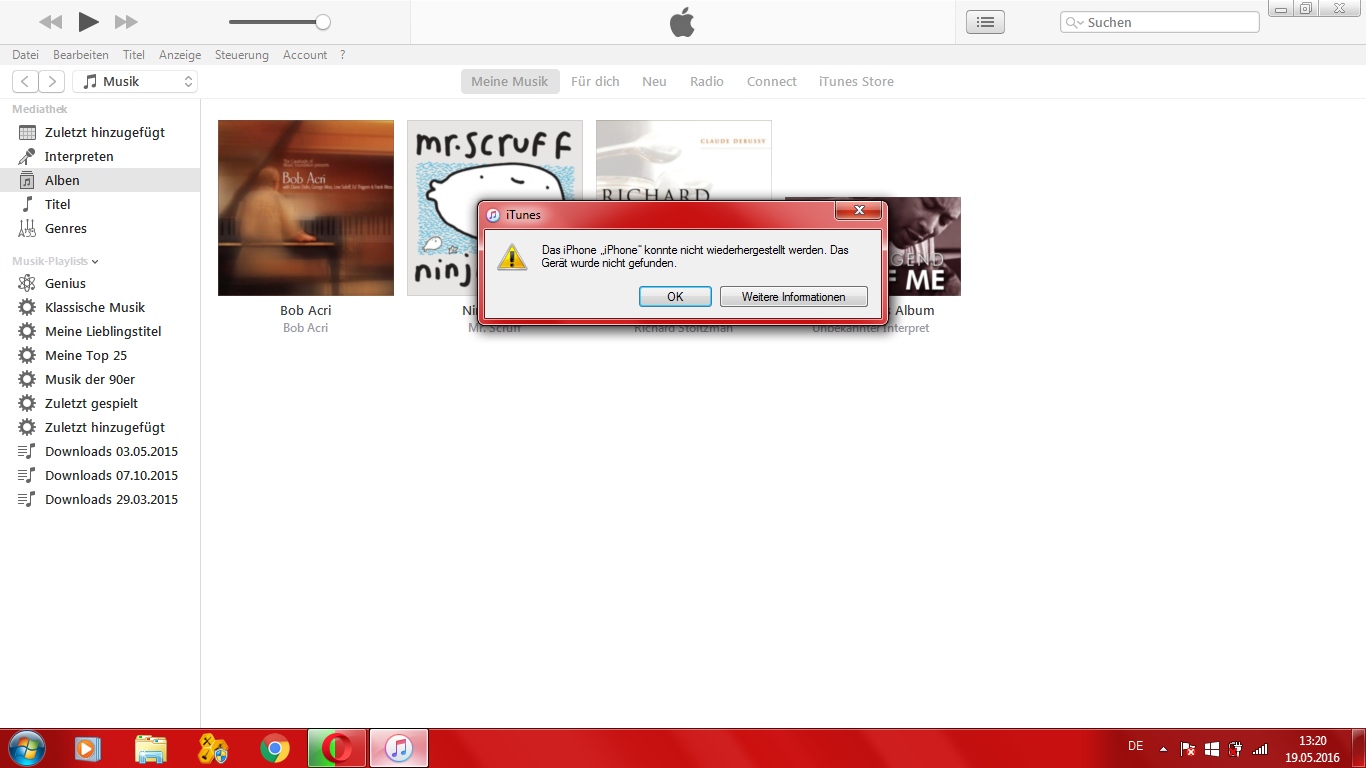Click the Weitere Informationen button
This screenshot has width=1366, height=768.
793,297
